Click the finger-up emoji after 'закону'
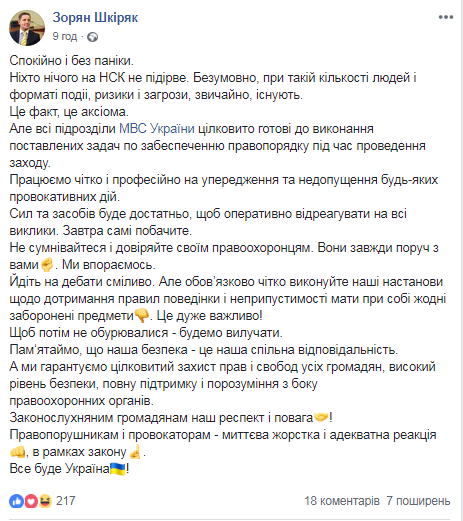Image resolution: width=463 pixels, height=521 pixels. pos(135,452)
